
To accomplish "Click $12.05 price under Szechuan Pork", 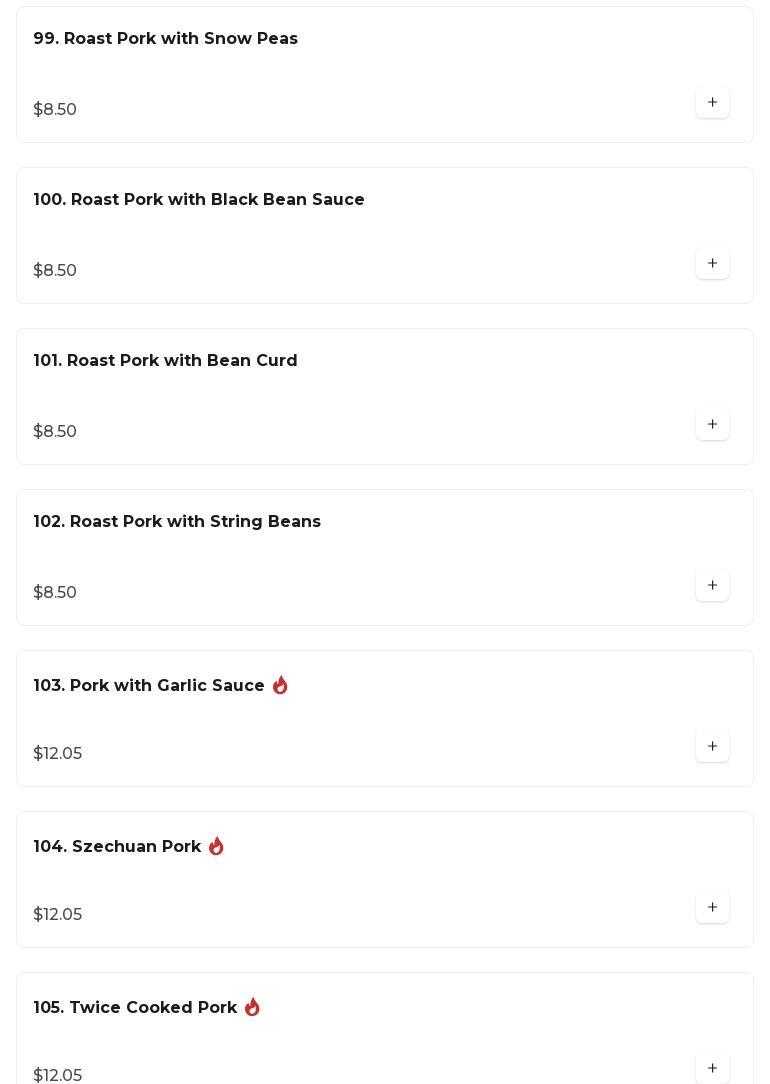I will 57,915.
